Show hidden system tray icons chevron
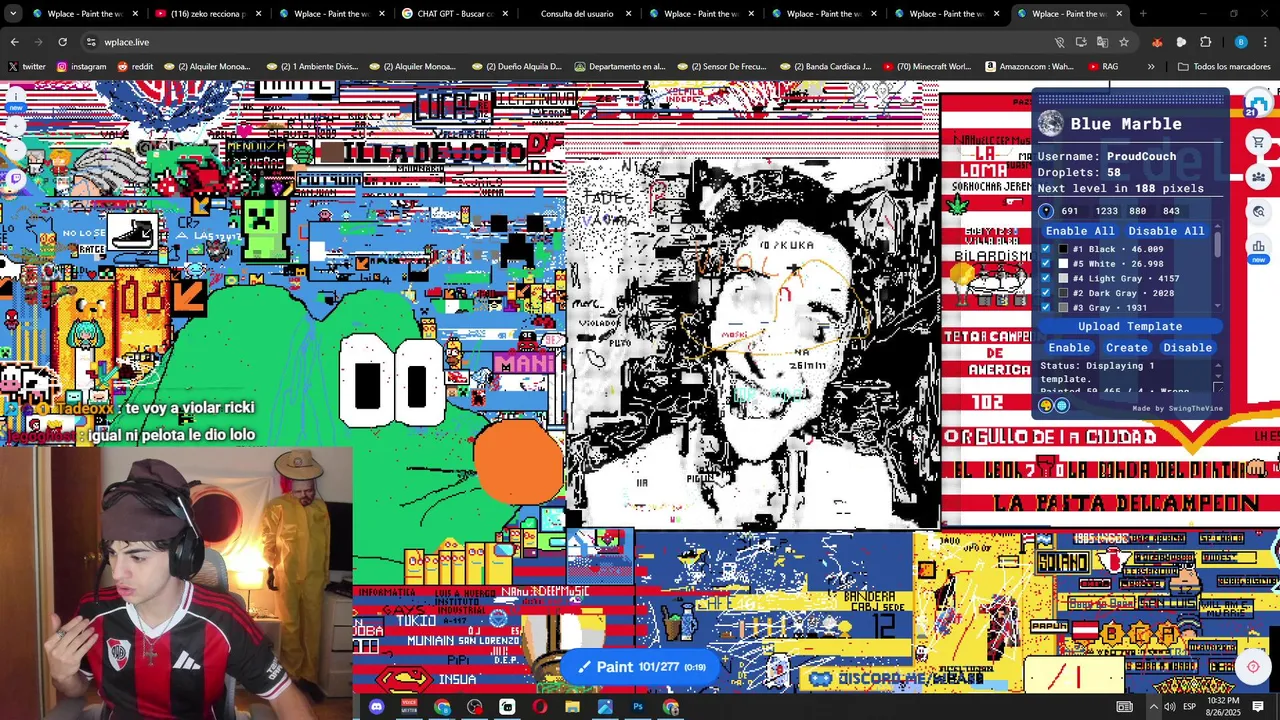Image resolution: width=1280 pixels, height=720 pixels. pos(1153,707)
